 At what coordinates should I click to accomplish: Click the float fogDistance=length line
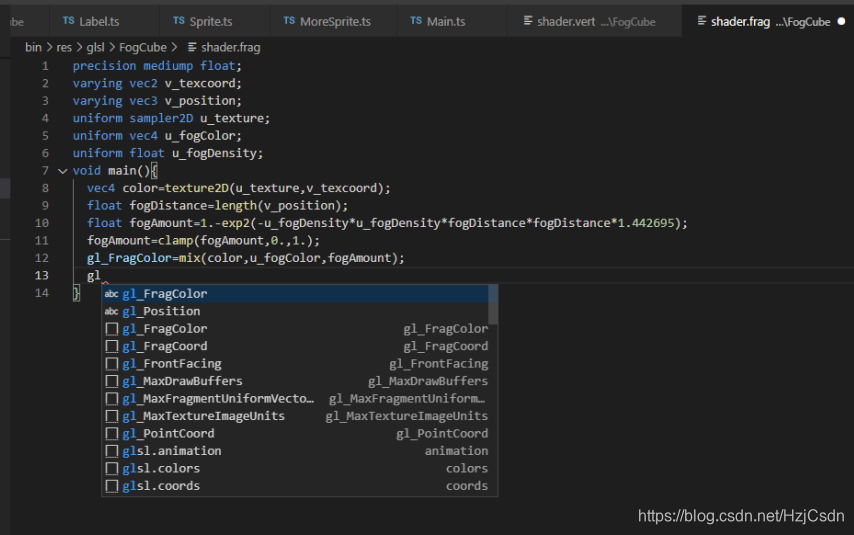(217, 205)
